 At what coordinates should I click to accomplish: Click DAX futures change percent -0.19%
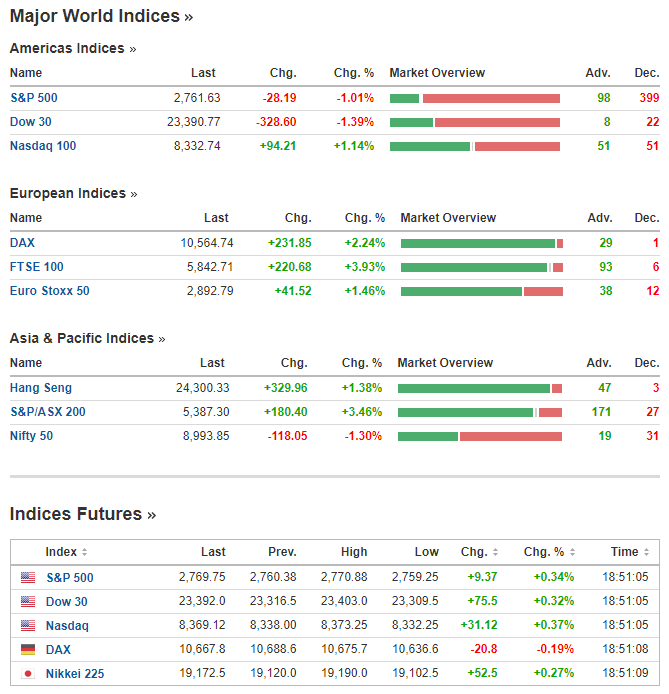coord(555,649)
